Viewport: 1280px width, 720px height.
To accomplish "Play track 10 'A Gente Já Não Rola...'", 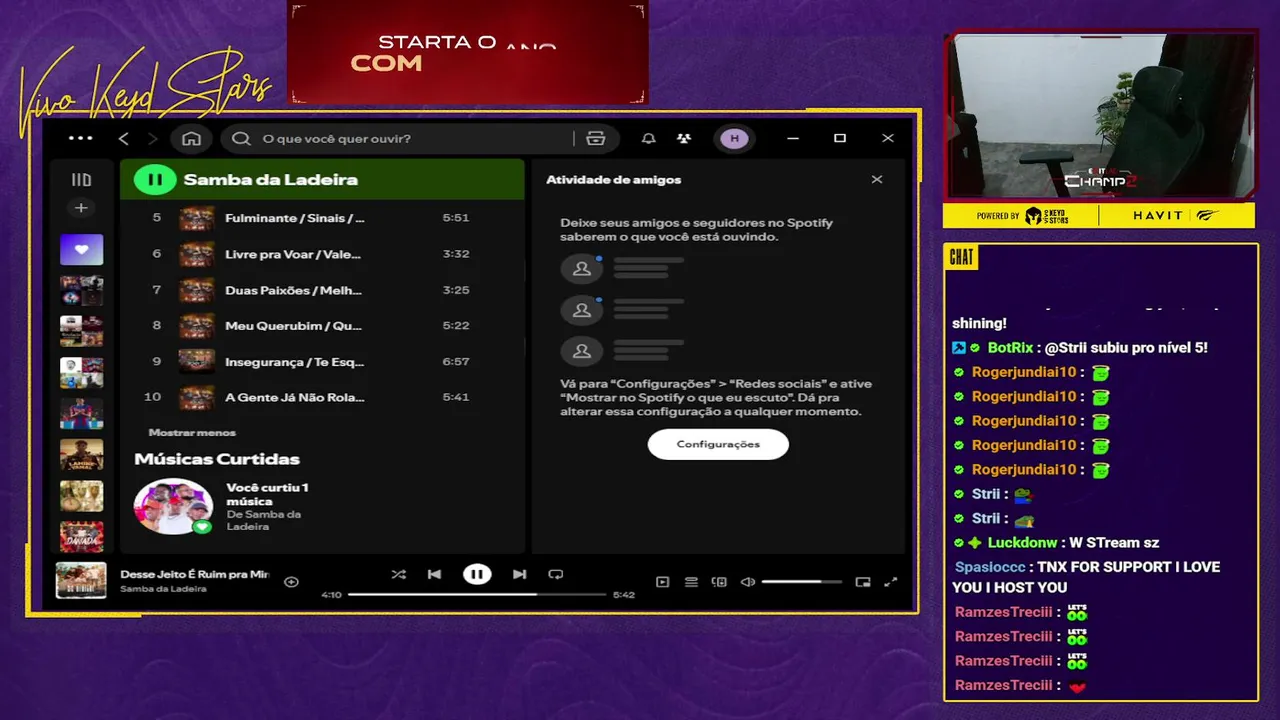I will click(322, 397).
